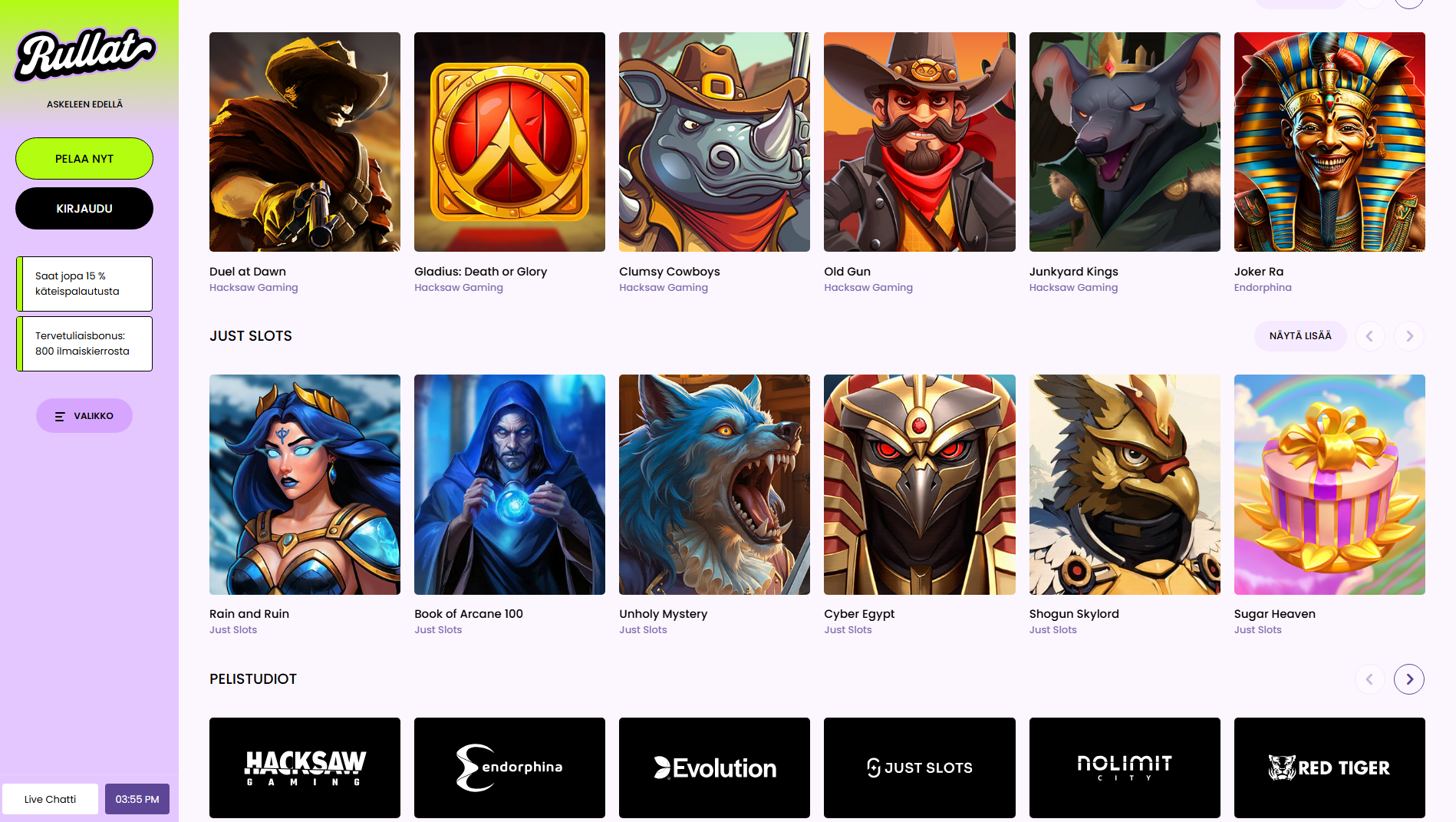
Task: Click the PELAA NYT button
Action: tap(84, 159)
